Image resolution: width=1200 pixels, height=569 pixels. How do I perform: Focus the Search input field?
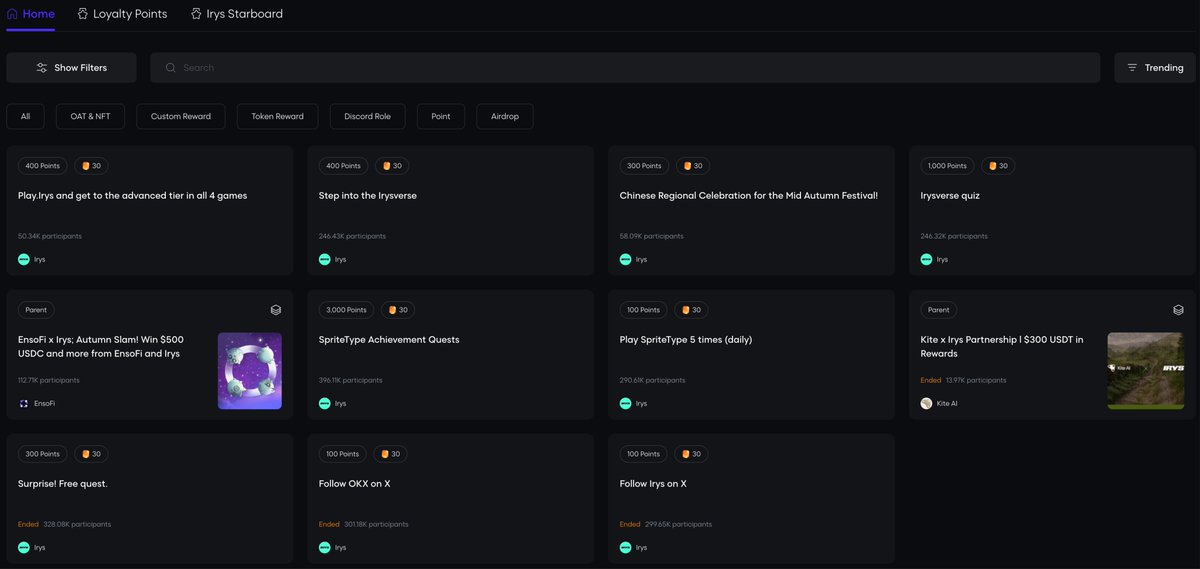pyautogui.click(x=625, y=68)
